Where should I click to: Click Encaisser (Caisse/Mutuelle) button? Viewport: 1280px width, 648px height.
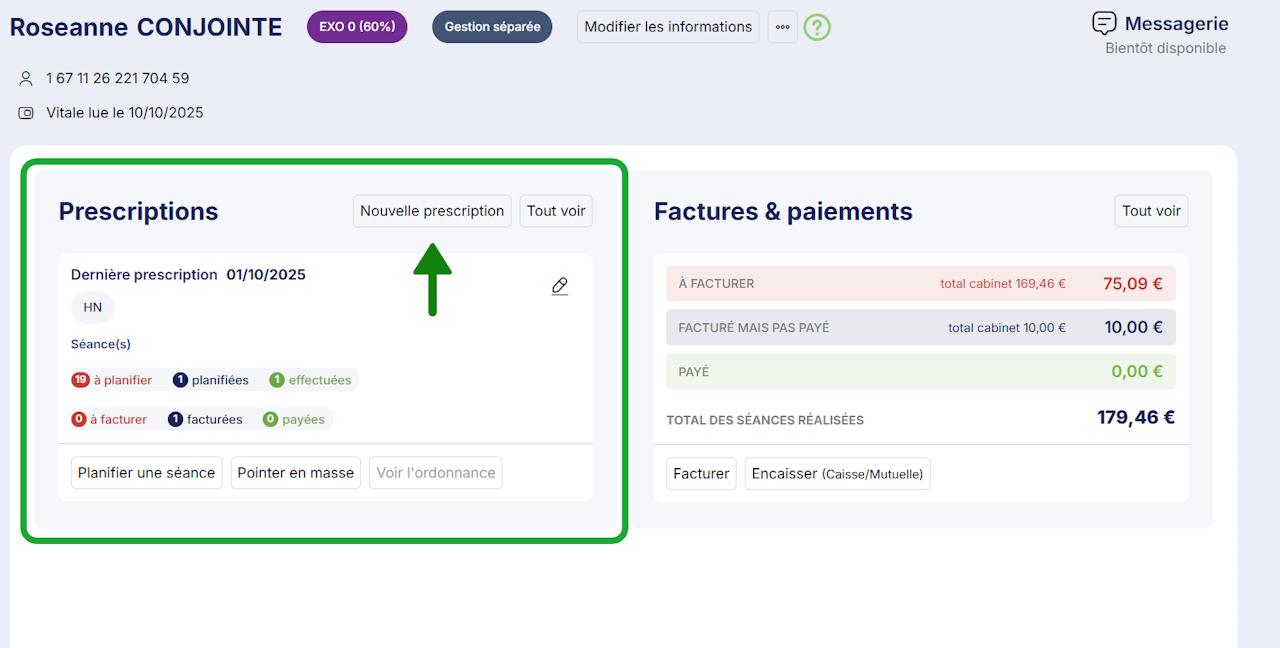837,474
